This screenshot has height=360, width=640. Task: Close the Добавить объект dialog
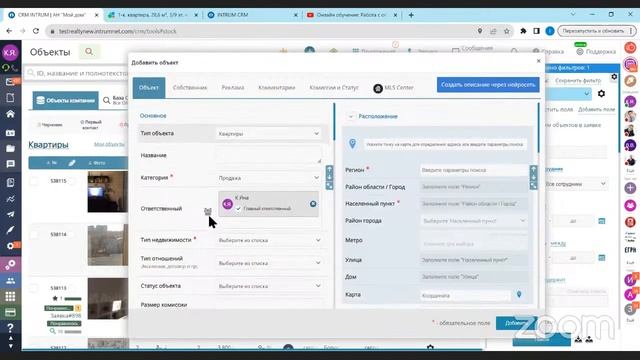(538, 61)
